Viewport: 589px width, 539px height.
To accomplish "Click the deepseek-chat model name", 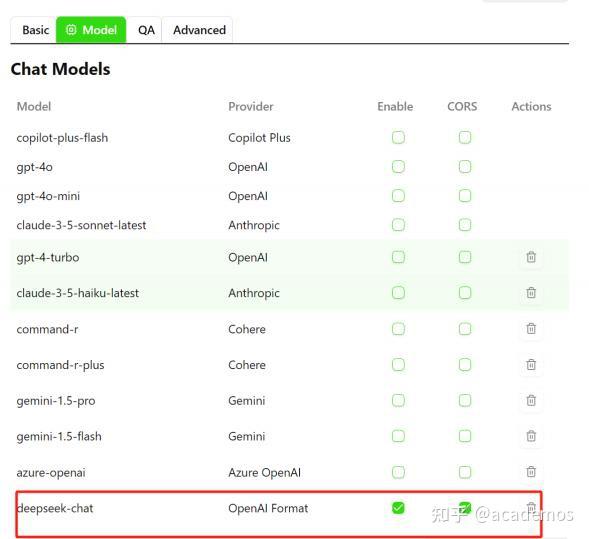I will tap(55, 509).
